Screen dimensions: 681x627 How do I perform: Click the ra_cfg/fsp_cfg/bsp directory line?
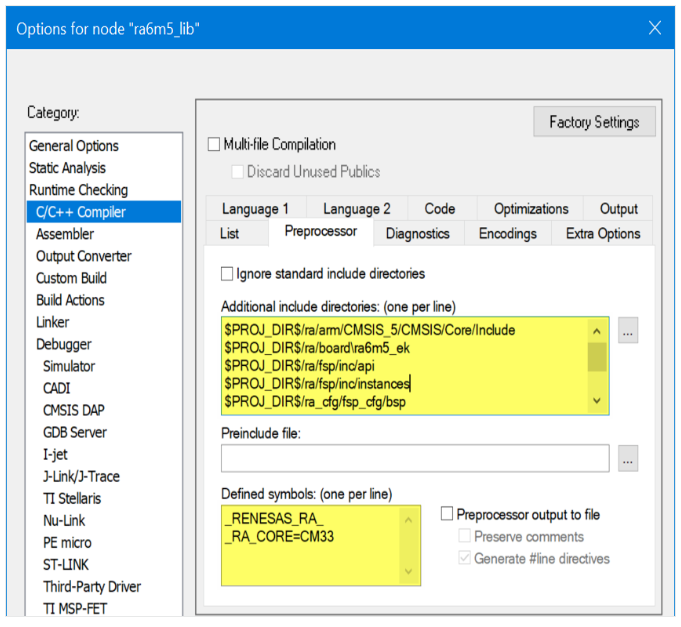point(315,402)
